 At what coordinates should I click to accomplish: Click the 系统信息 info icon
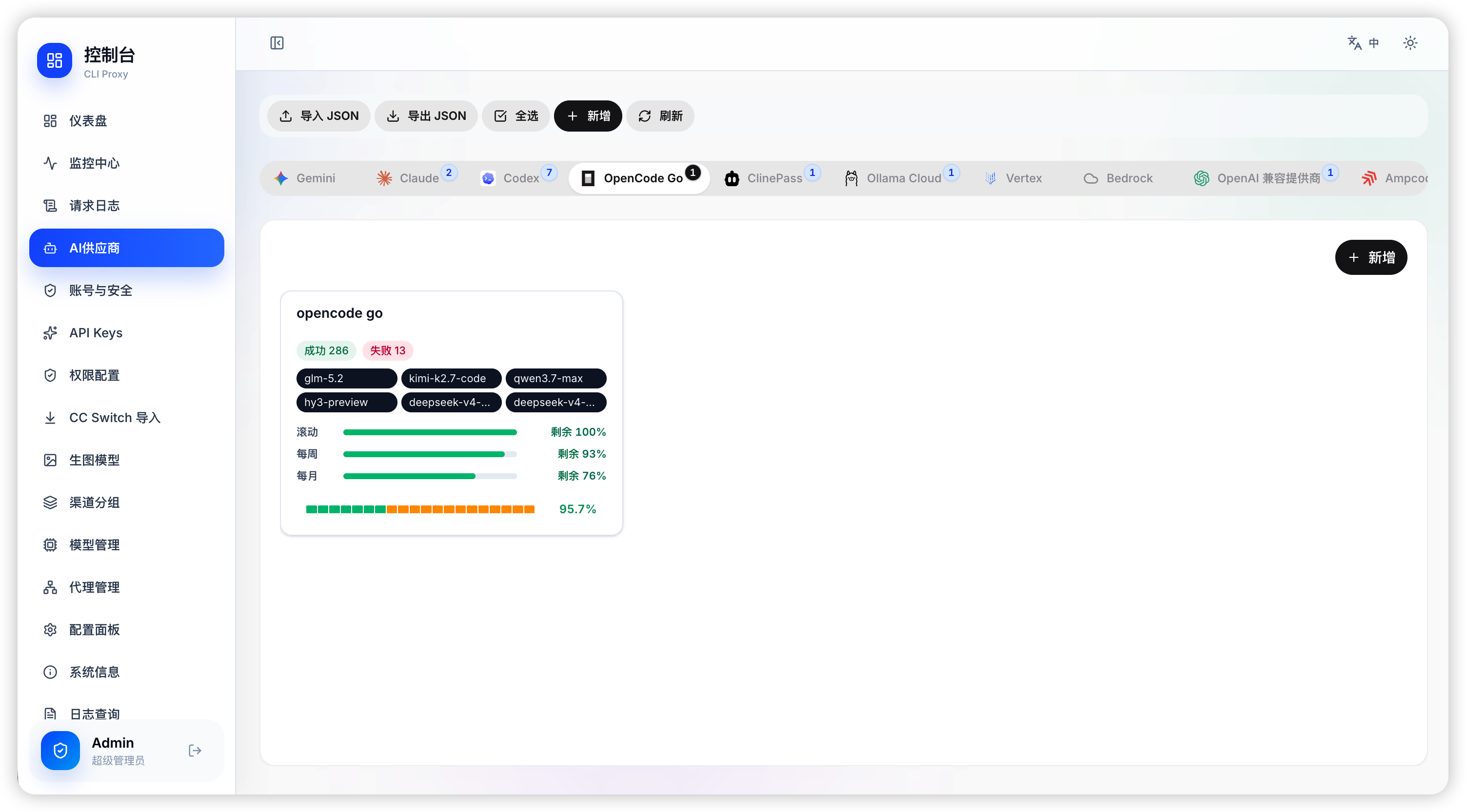pyautogui.click(x=50, y=672)
